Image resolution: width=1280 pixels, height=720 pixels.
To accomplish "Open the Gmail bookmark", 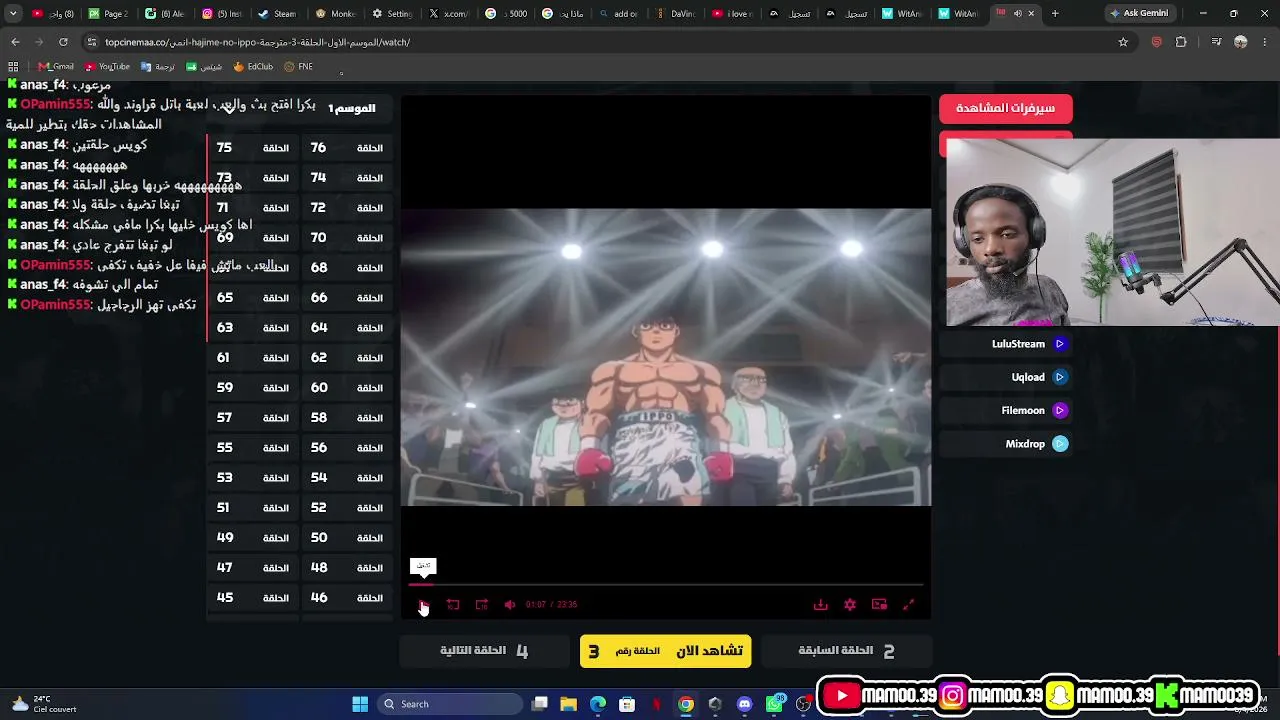I will tap(56, 67).
